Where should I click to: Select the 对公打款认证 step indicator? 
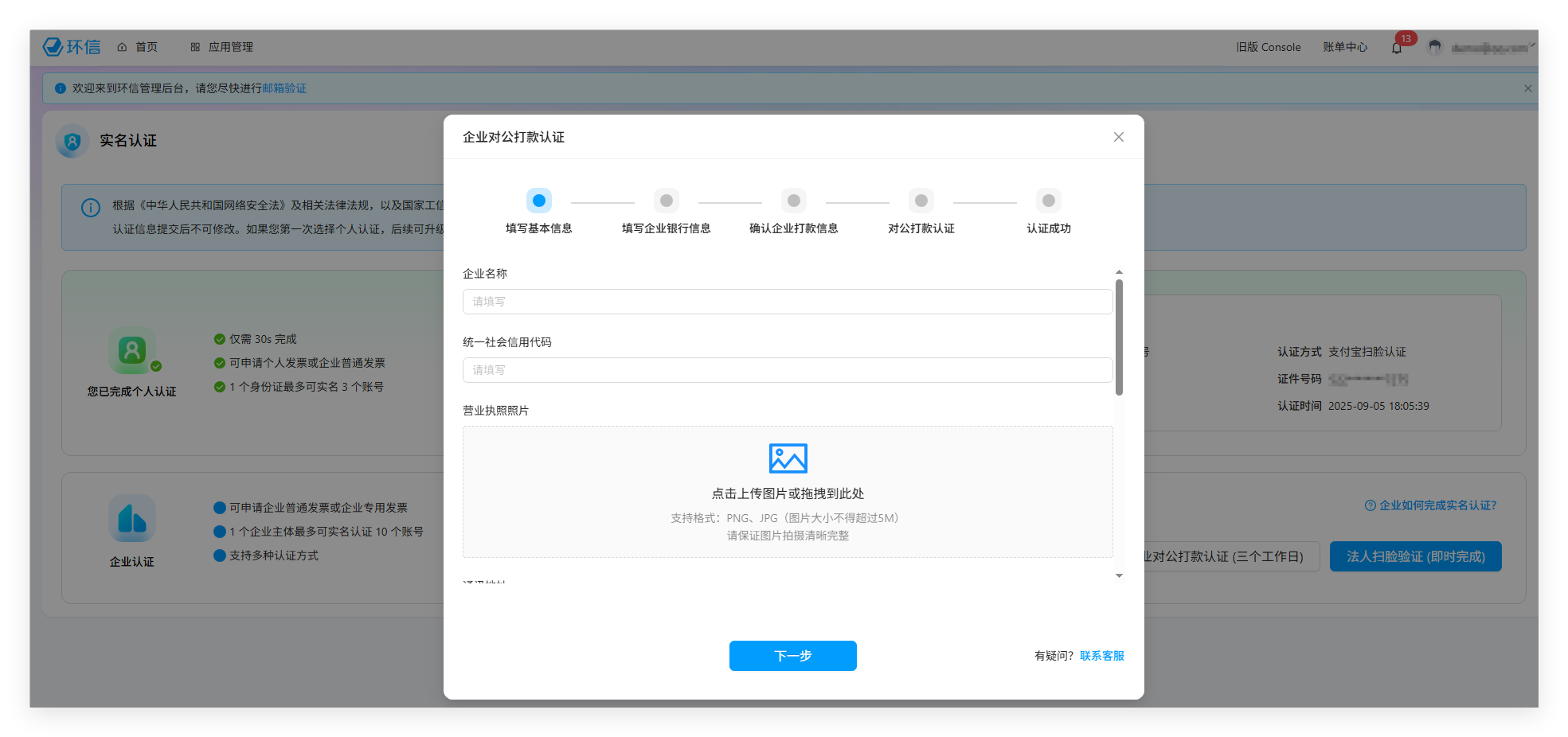coord(921,201)
